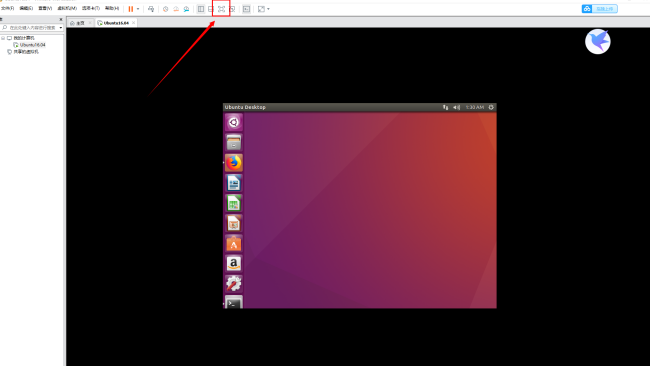Focus the library search field
Viewport: 650px width, 366px height.
30,27
